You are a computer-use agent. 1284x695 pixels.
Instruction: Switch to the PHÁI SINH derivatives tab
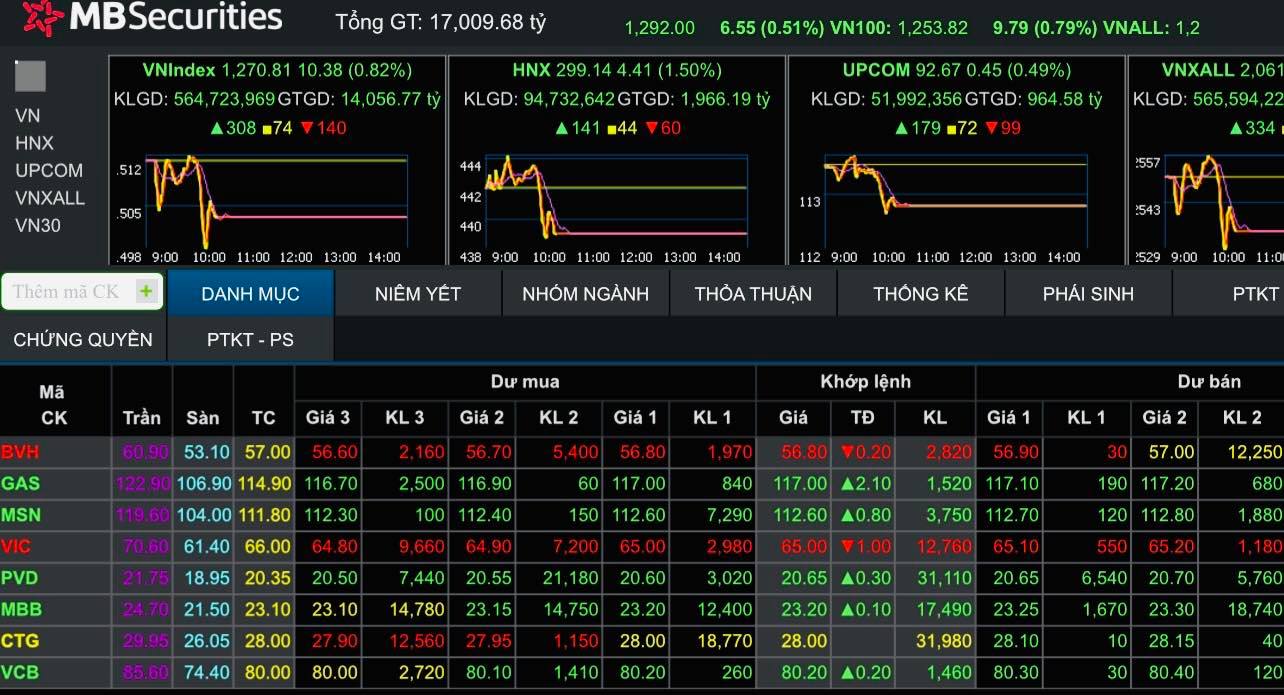point(1088,293)
